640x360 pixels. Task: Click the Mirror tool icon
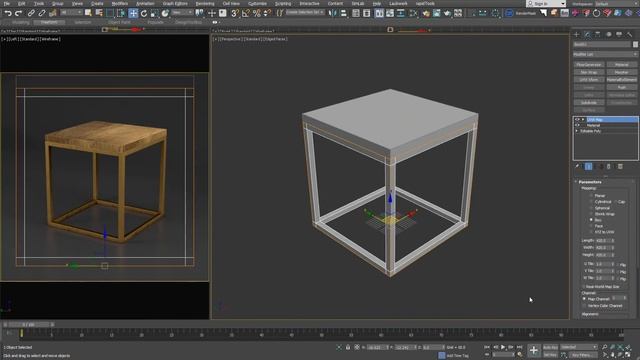[x=333, y=13]
